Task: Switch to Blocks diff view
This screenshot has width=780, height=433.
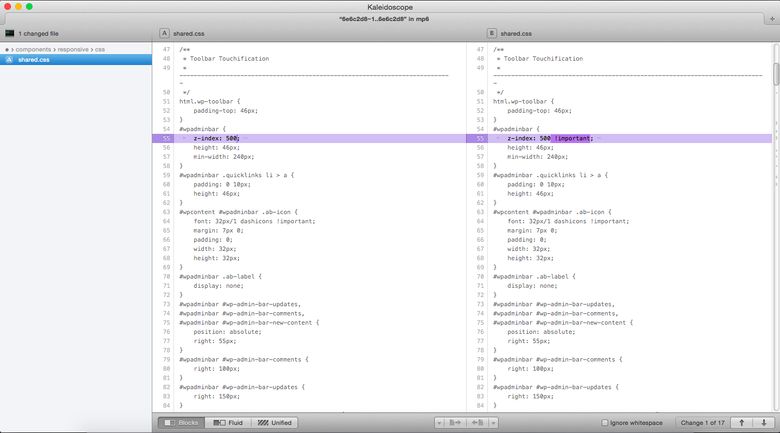Action: pyautogui.click(x=182, y=423)
